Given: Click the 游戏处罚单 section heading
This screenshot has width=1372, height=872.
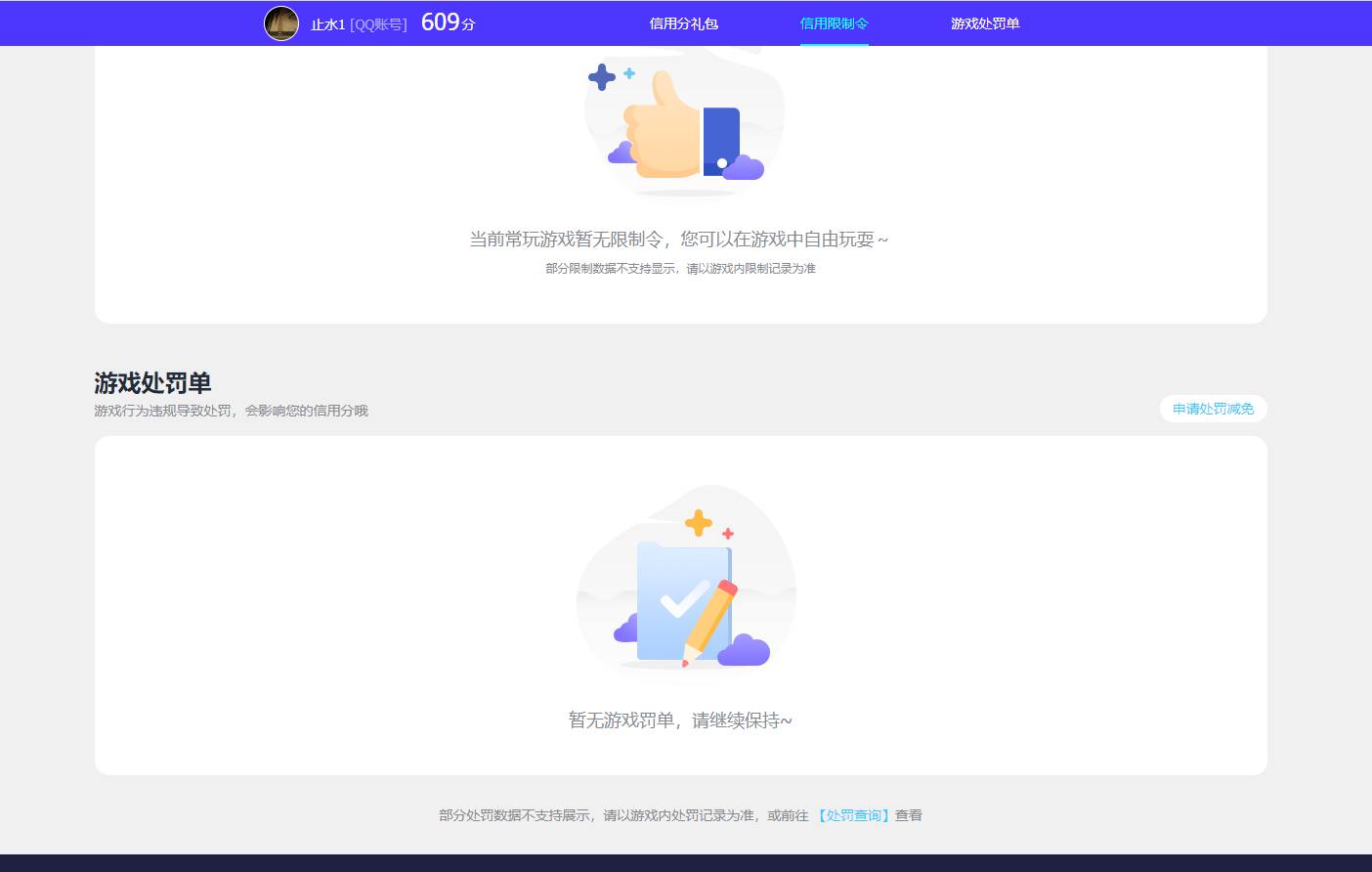Looking at the screenshot, I should (152, 383).
